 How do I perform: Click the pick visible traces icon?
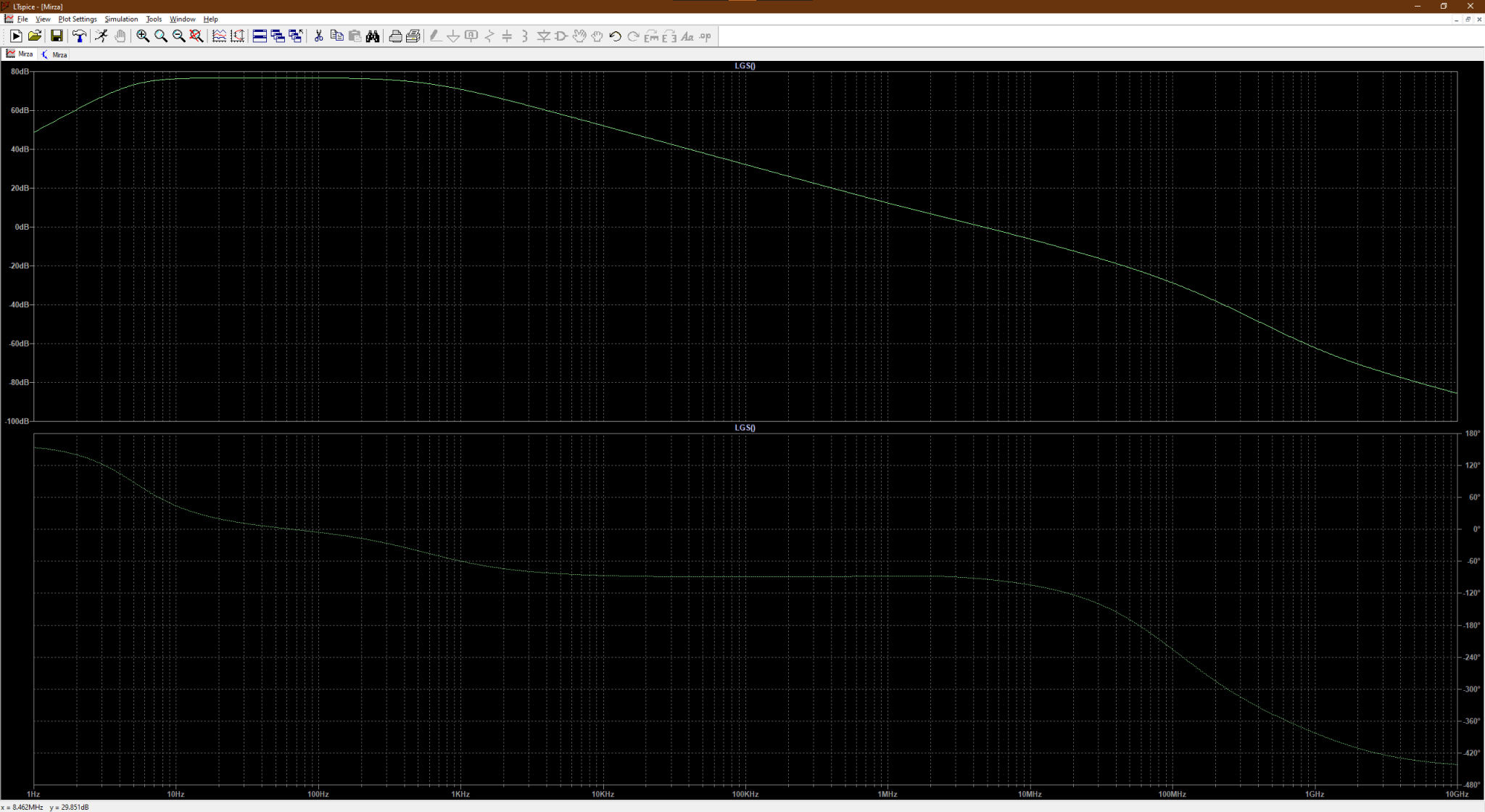point(237,36)
